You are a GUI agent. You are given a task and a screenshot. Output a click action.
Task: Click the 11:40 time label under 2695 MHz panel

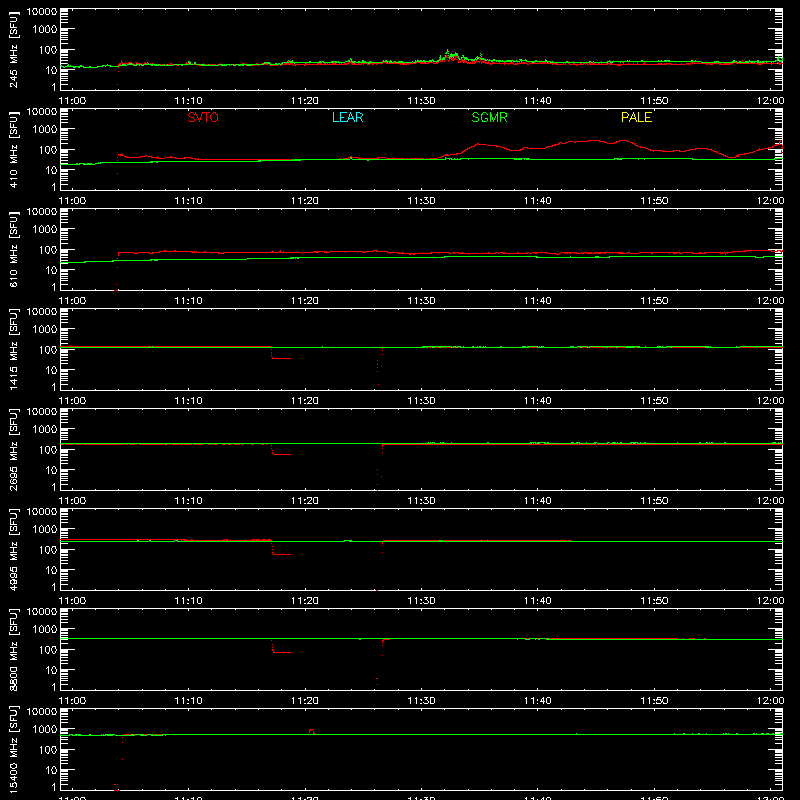[x=538, y=501]
